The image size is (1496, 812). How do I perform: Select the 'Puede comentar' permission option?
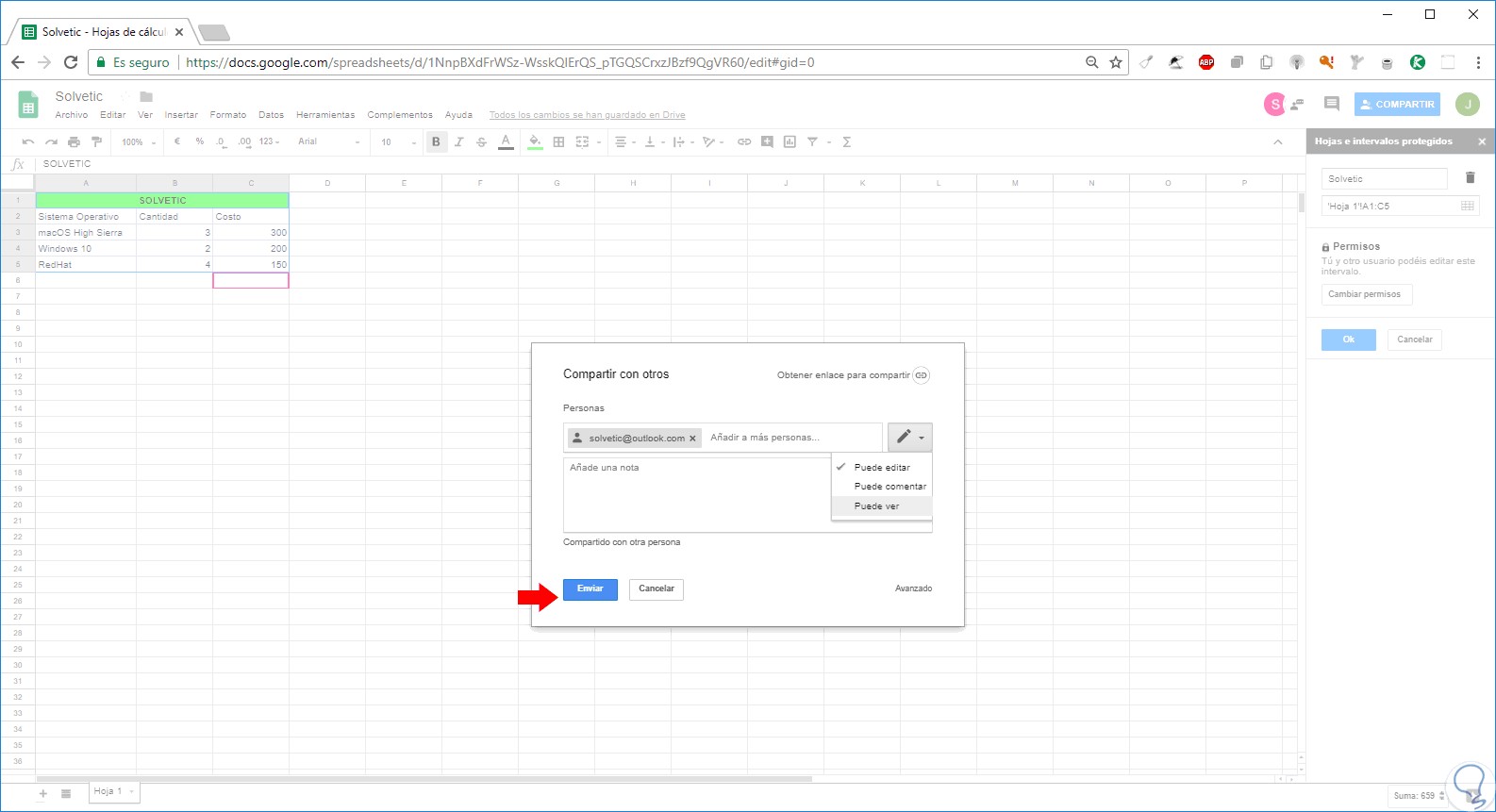coord(882,487)
